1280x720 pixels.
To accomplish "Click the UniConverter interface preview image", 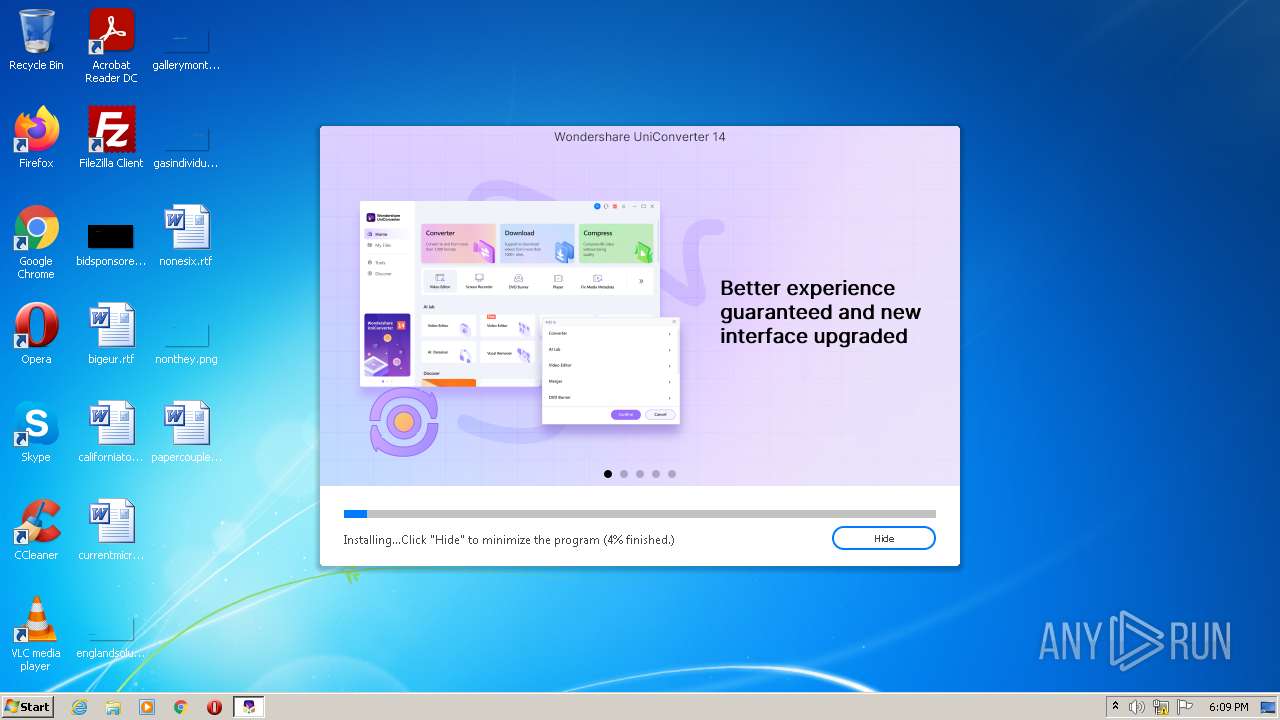I will pos(520,312).
